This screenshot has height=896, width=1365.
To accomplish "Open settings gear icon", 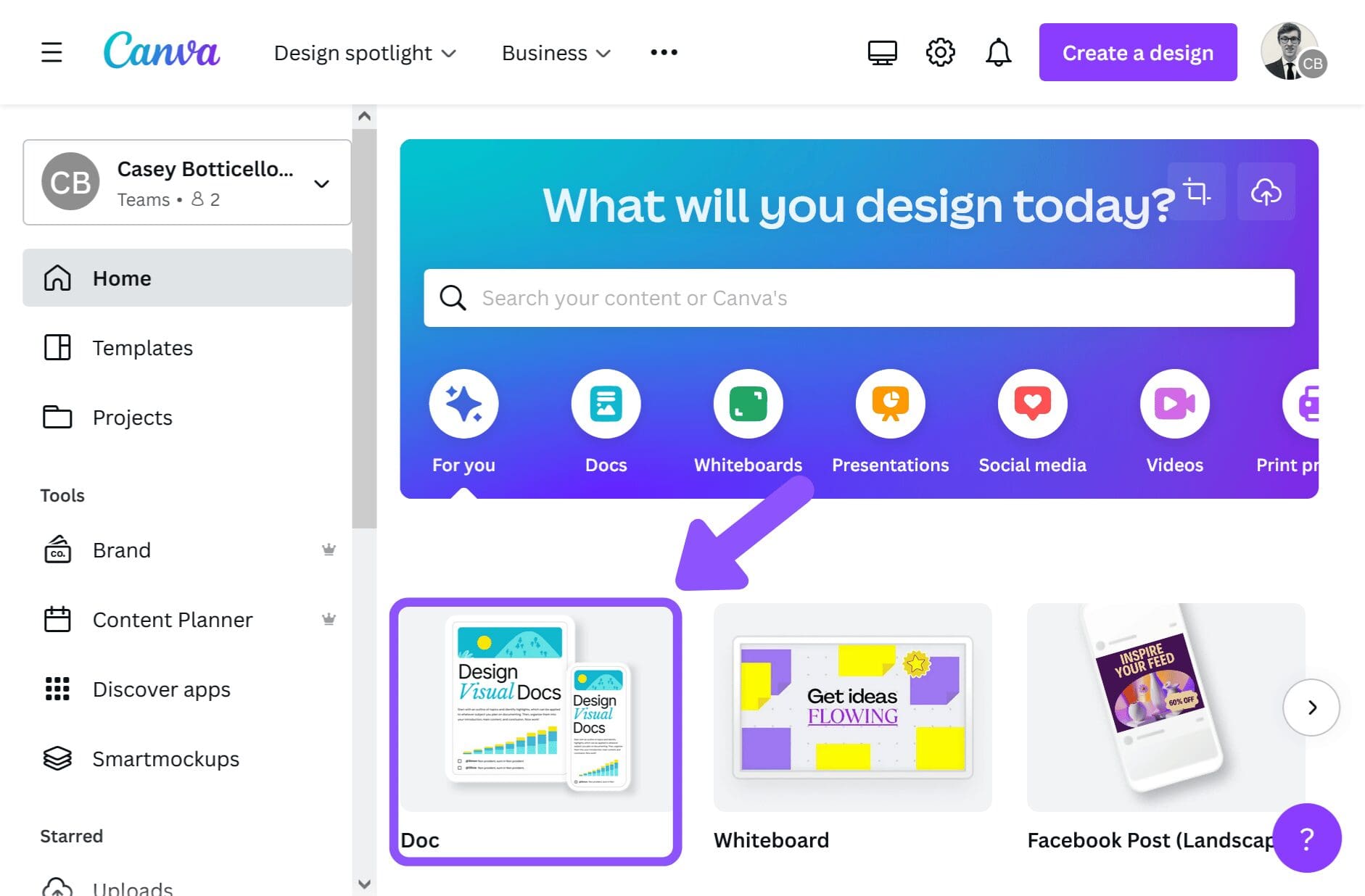I will pyautogui.click(x=940, y=52).
